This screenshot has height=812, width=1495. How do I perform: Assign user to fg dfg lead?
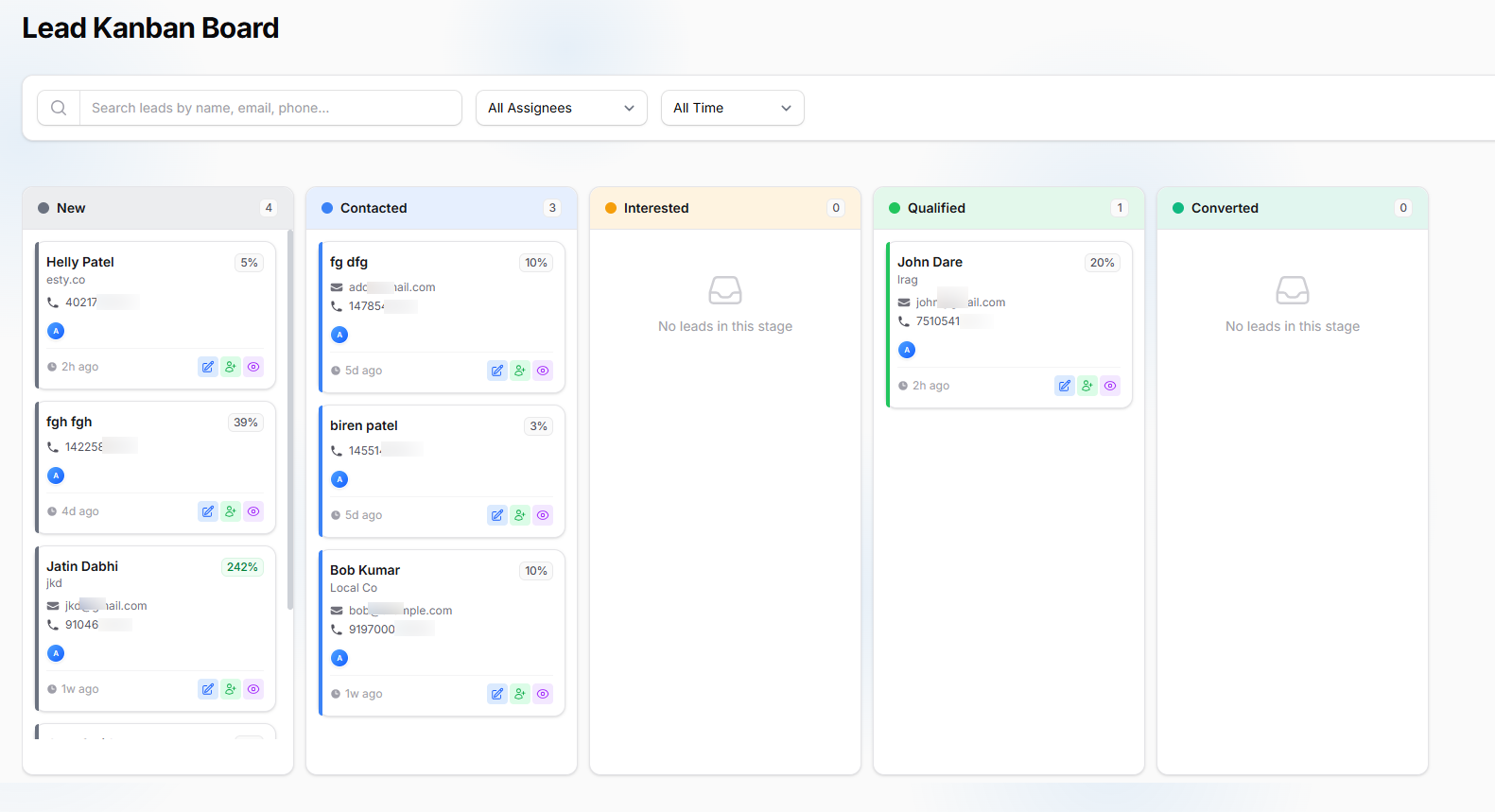point(520,371)
